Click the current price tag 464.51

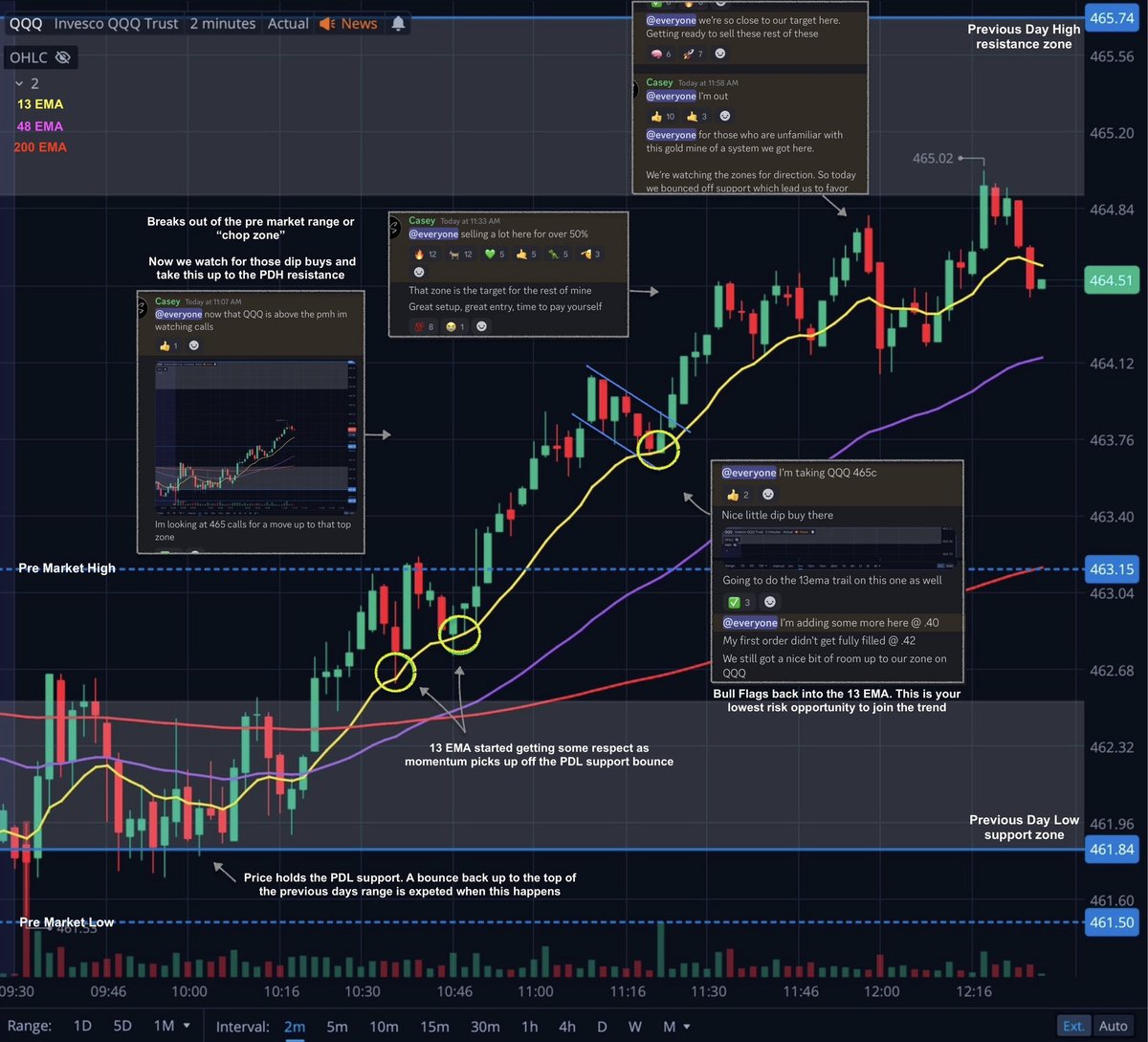click(x=1112, y=281)
